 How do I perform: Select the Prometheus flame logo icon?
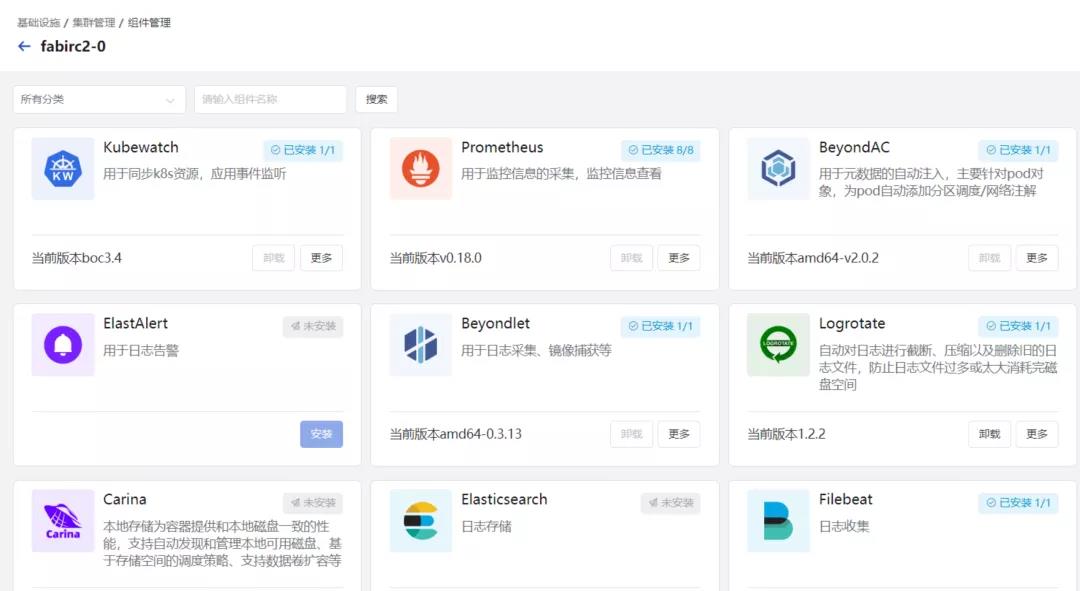pyautogui.click(x=421, y=169)
